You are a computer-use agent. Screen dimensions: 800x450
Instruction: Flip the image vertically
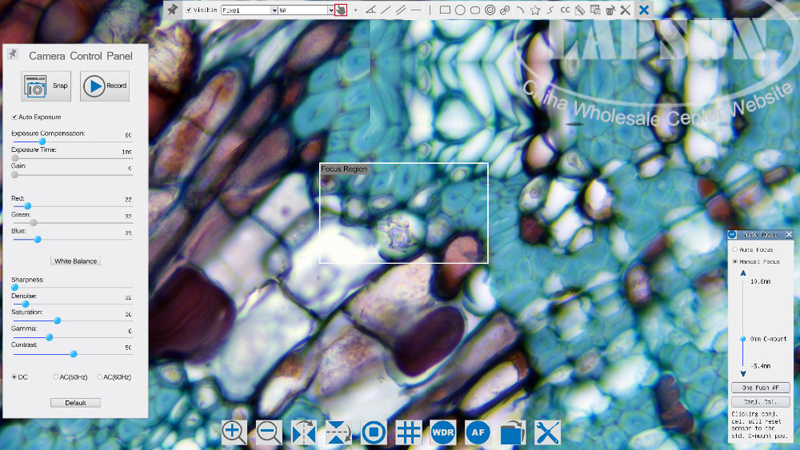pyautogui.click(x=338, y=432)
